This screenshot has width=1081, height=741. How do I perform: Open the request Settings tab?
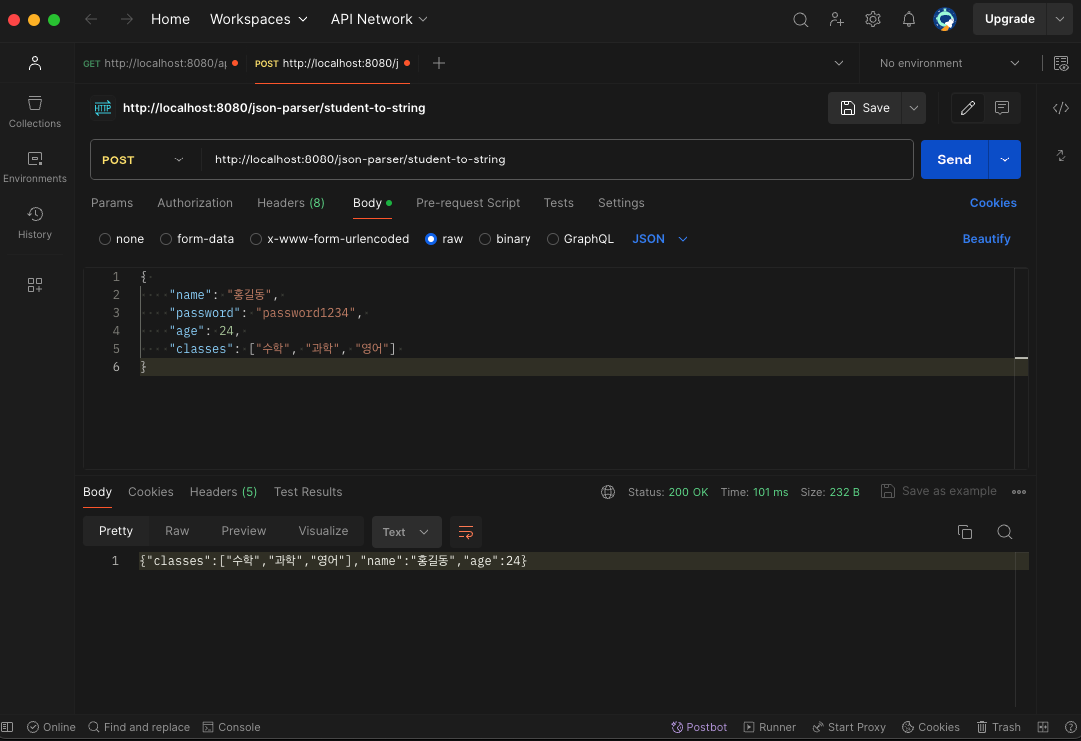[621, 203]
